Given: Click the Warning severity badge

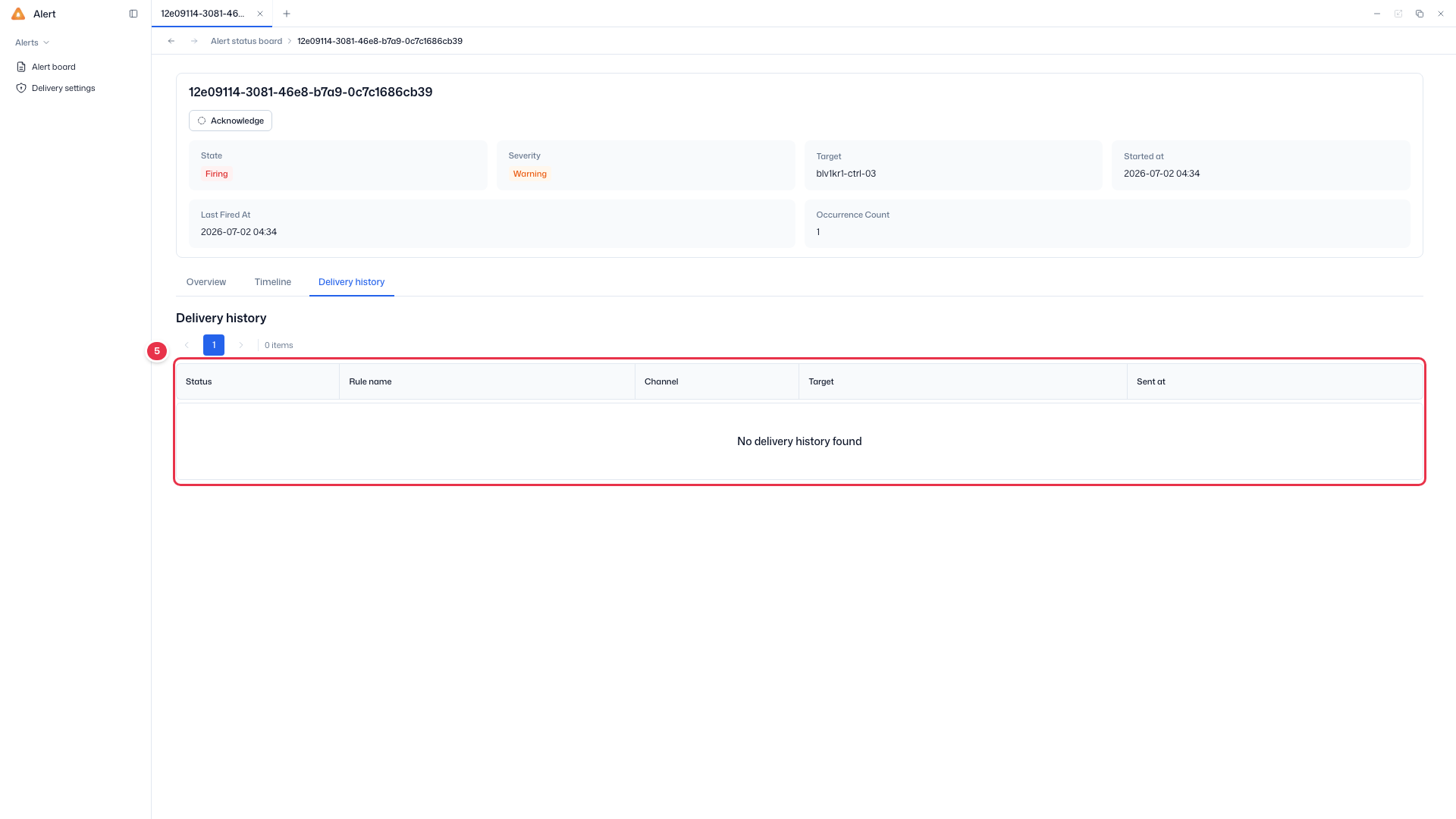Looking at the screenshot, I should click(529, 174).
